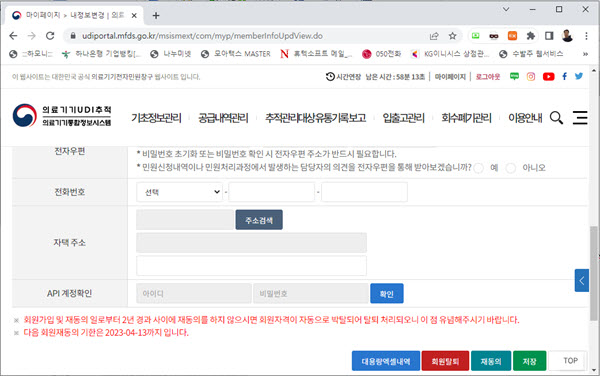600x376 pixels.
Task: Open the 전화번호 선택 dropdown
Action: click(x=179, y=192)
